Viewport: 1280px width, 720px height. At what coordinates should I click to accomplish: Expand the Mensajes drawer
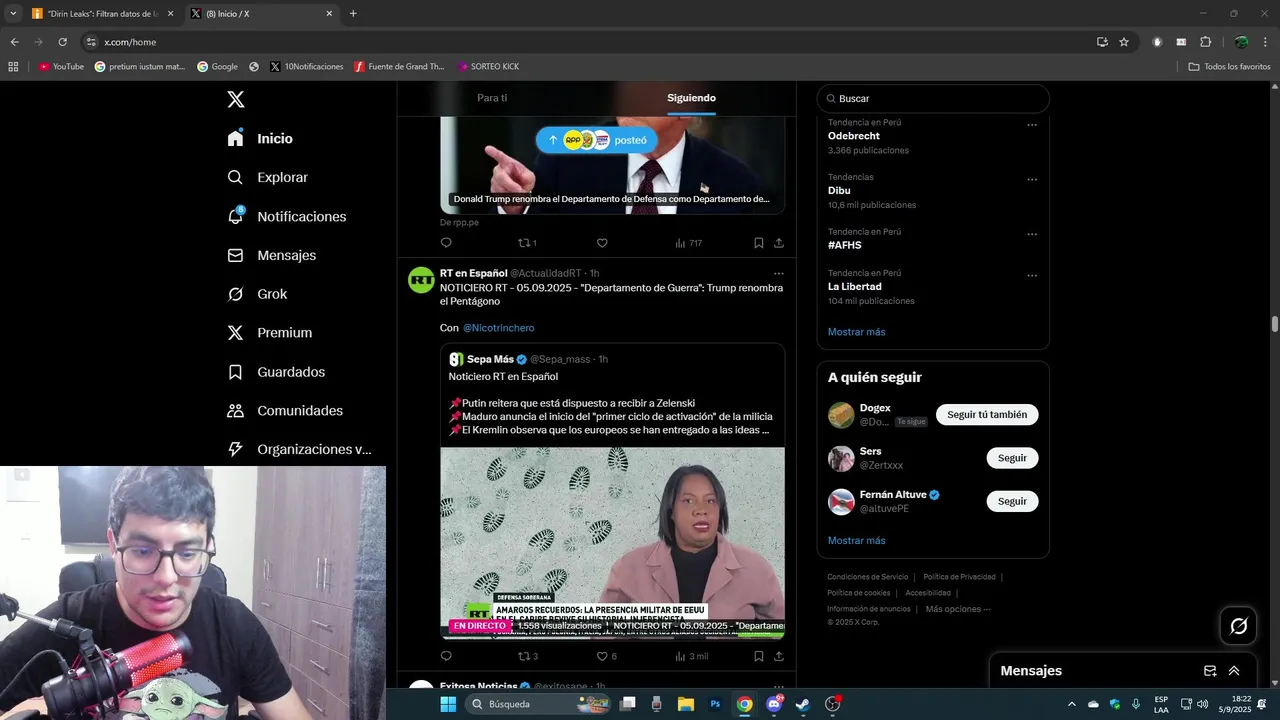click(x=1234, y=671)
